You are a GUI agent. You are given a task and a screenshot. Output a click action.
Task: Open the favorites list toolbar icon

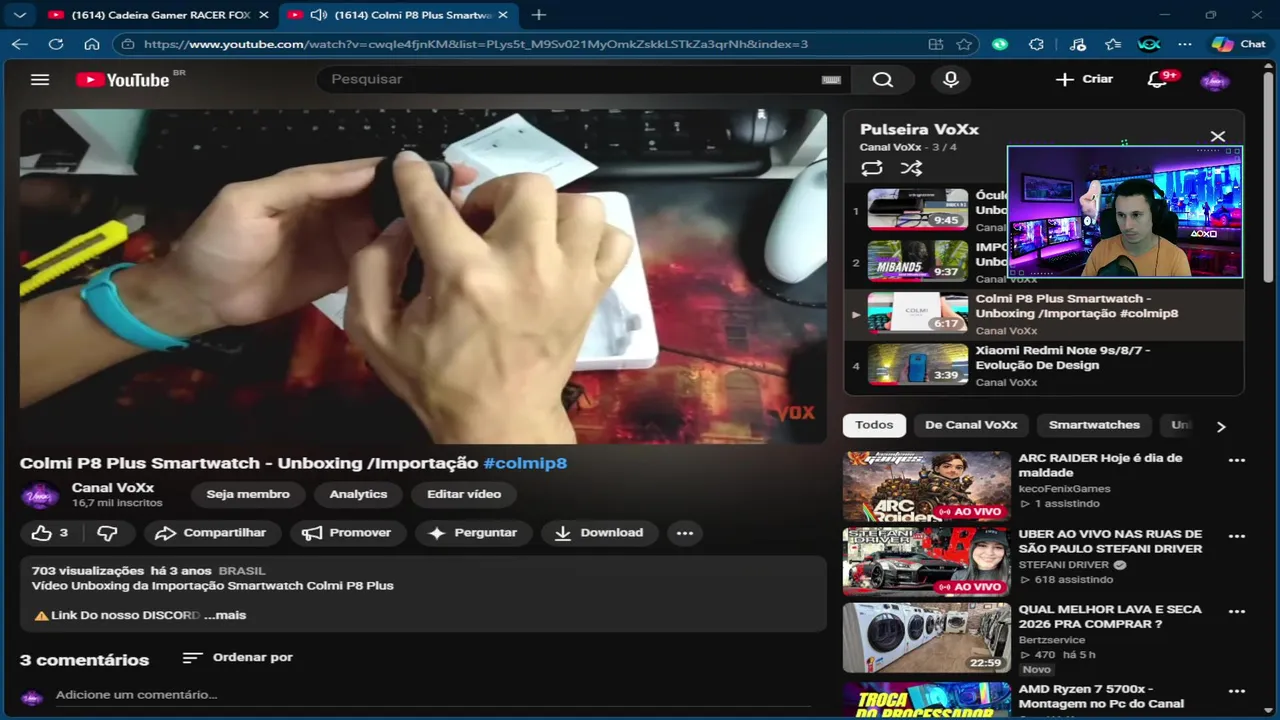click(x=1113, y=44)
